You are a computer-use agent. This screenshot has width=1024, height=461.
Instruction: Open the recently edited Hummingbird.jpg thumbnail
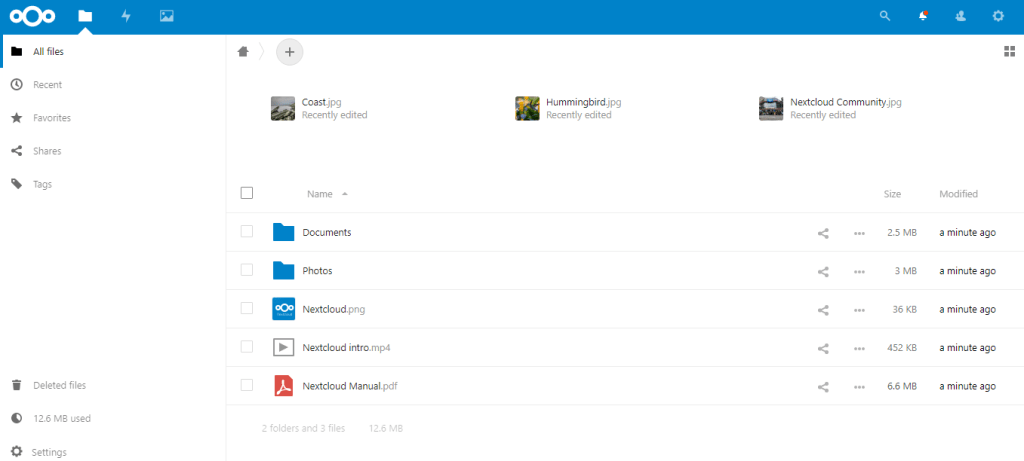tap(527, 108)
